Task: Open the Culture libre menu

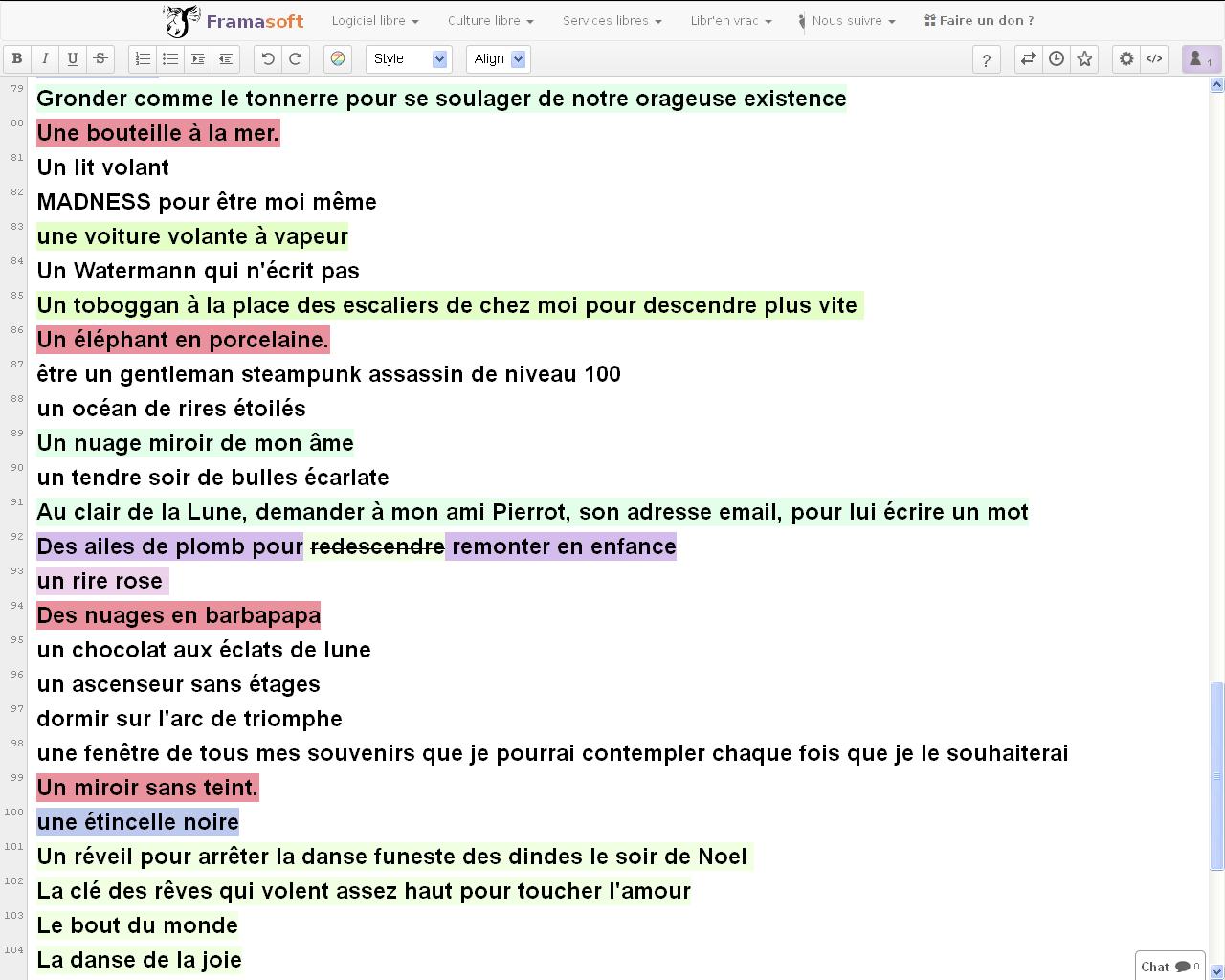Action: [491, 21]
